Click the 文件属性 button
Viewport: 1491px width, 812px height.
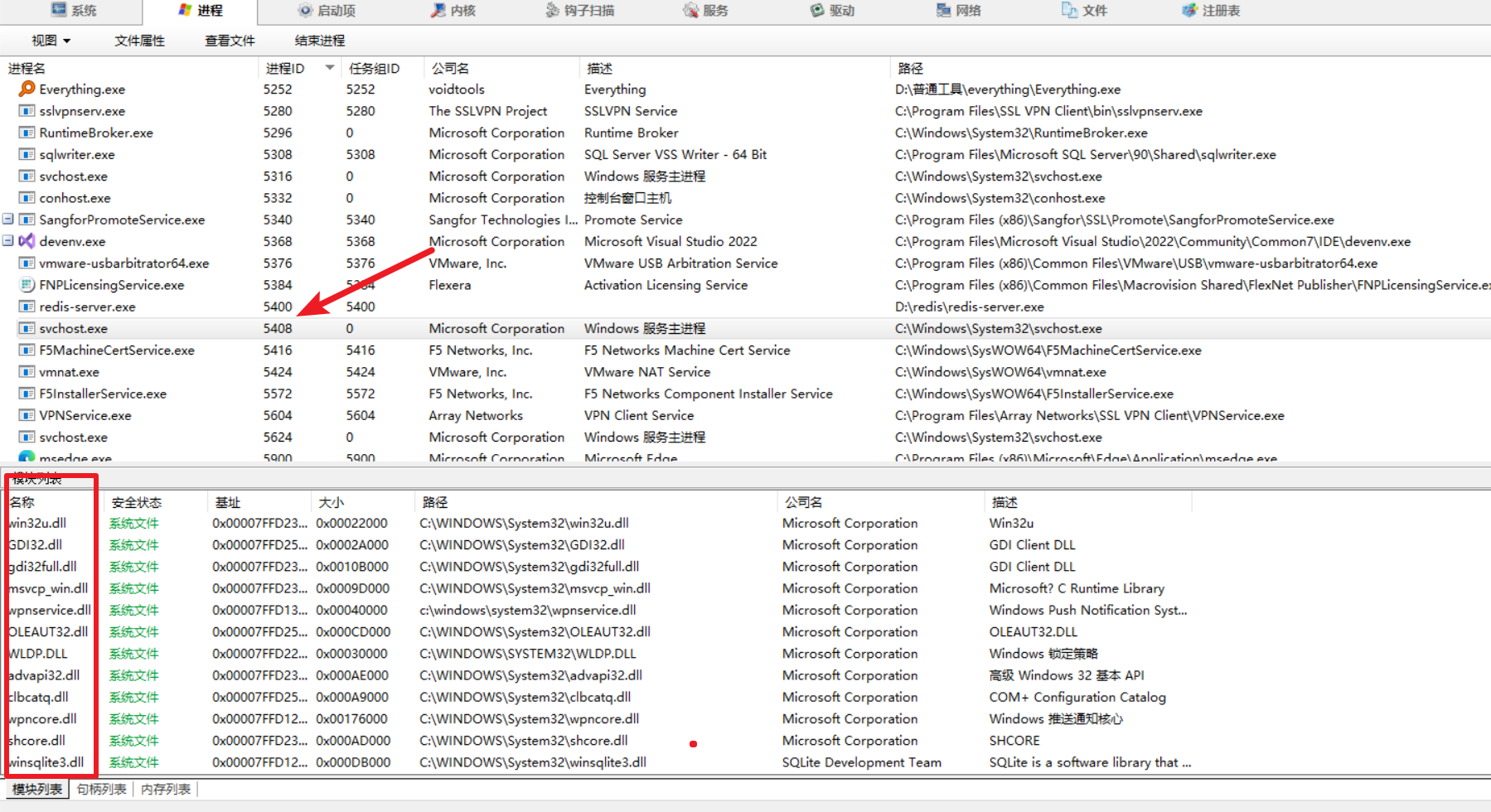click(x=139, y=40)
